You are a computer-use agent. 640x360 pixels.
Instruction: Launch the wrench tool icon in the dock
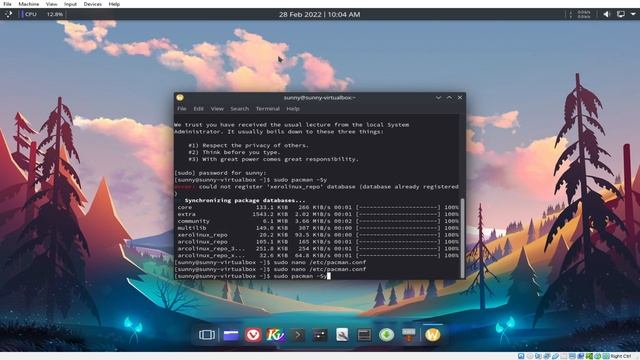342,335
